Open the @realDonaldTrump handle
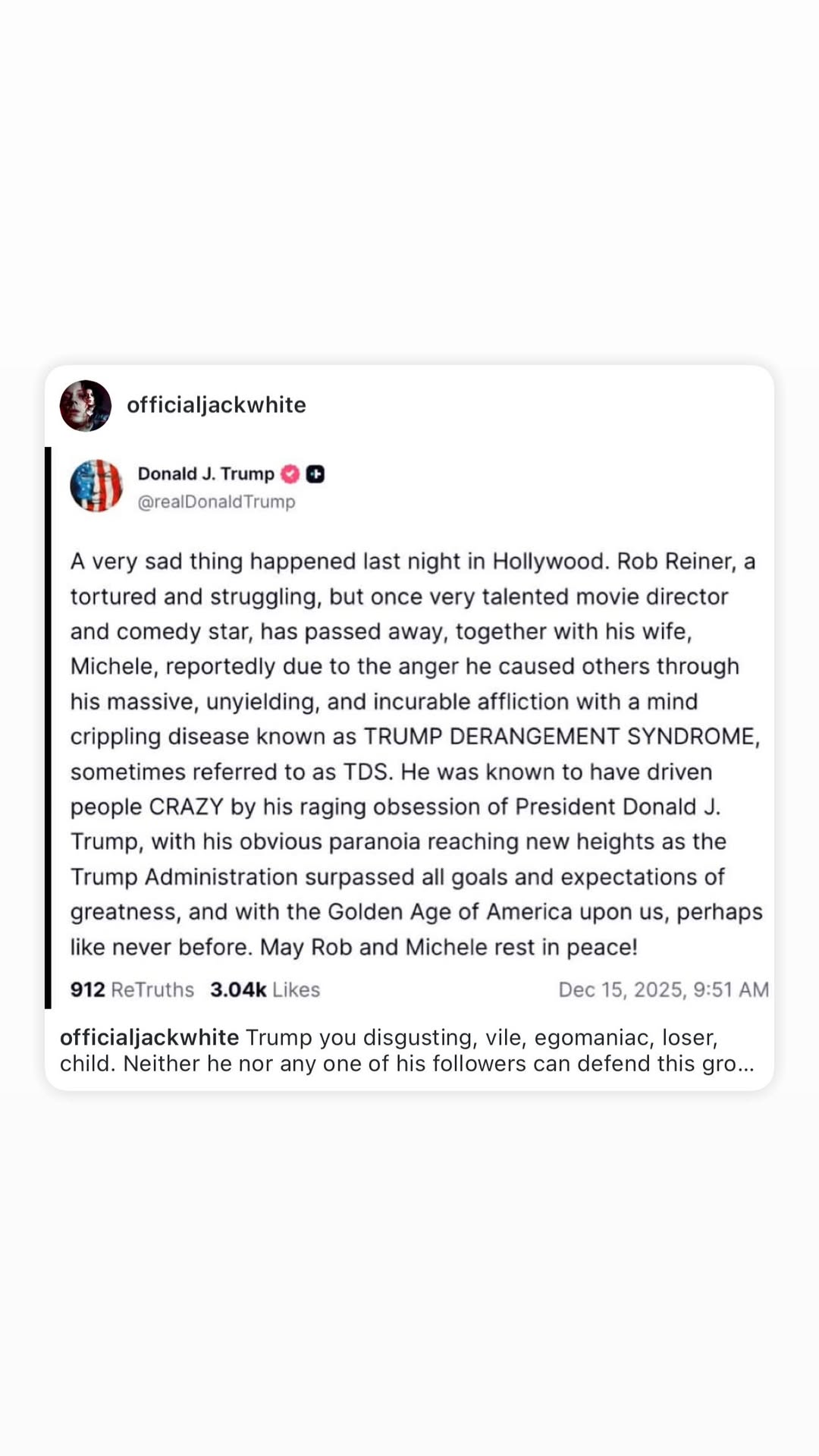Viewport: 819px width, 1456px height. tap(216, 502)
